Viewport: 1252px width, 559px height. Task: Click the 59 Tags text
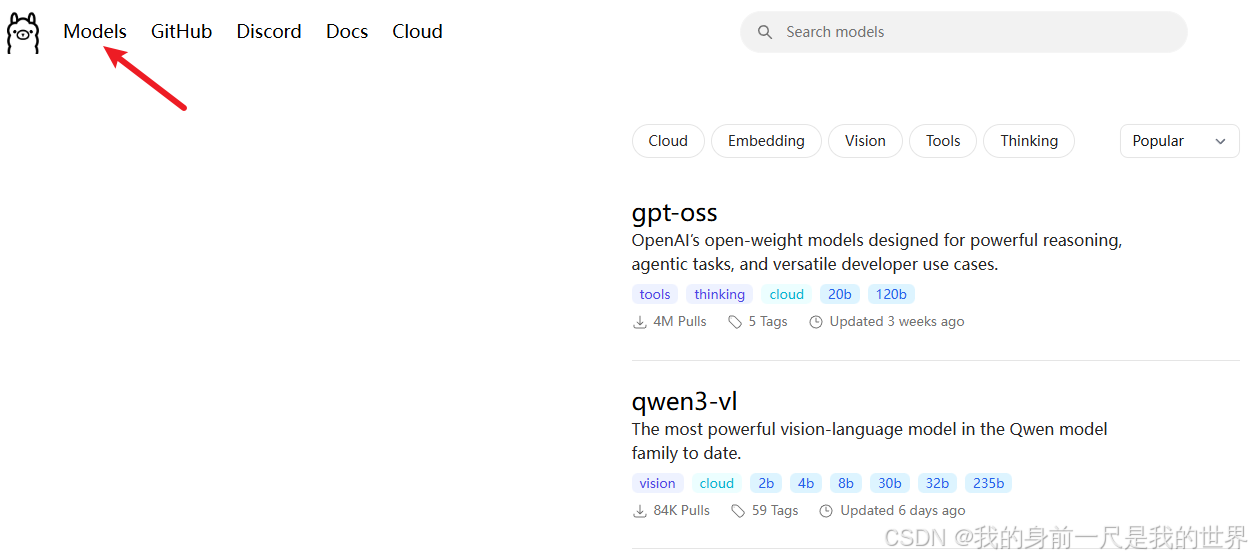tap(775, 511)
